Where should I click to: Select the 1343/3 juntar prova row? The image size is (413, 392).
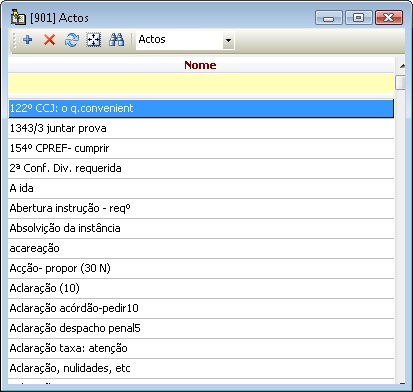pyautogui.click(x=201, y=128)
